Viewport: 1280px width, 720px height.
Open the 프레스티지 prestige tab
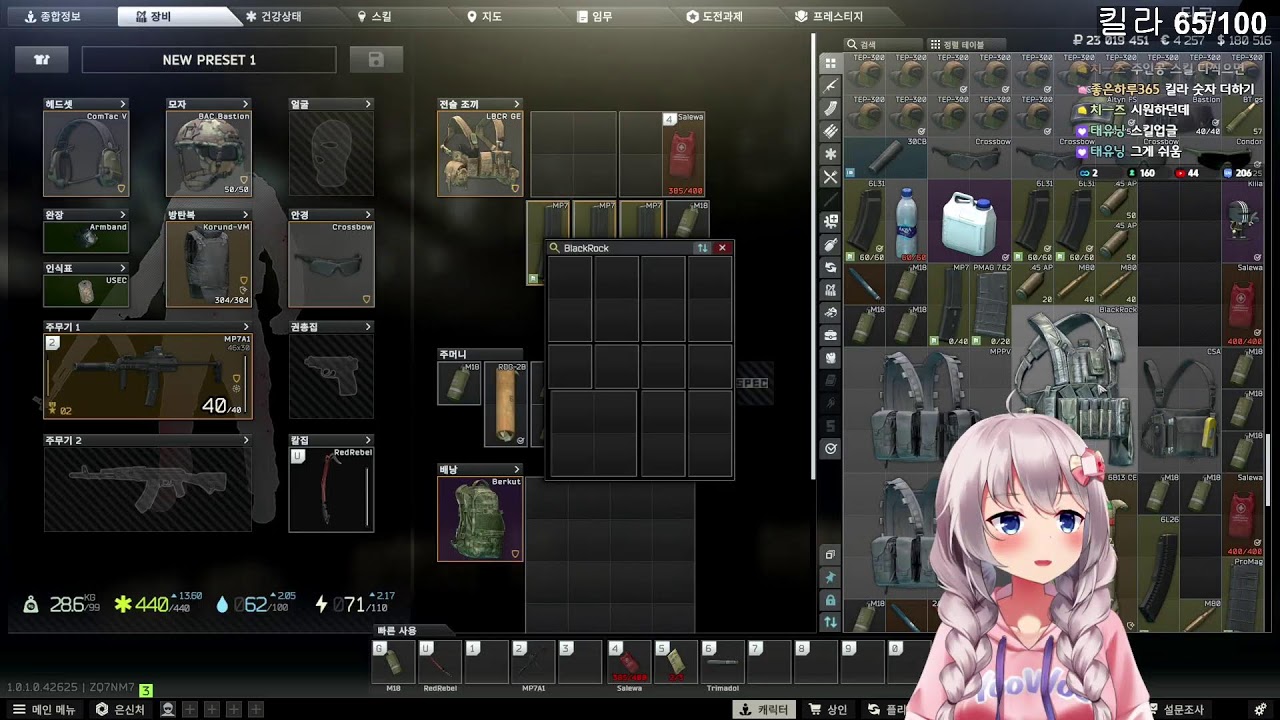tap(829, 17)
